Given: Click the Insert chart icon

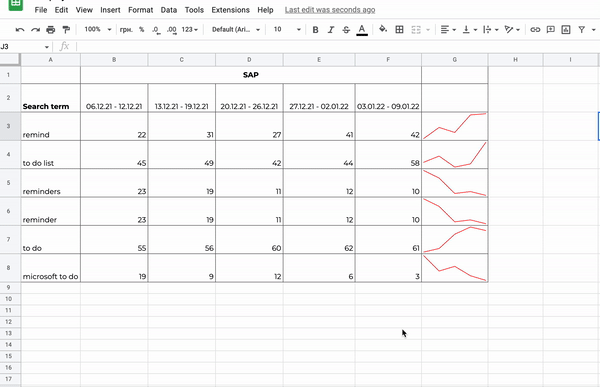Looking at the screenshot, I should point(566,29).
